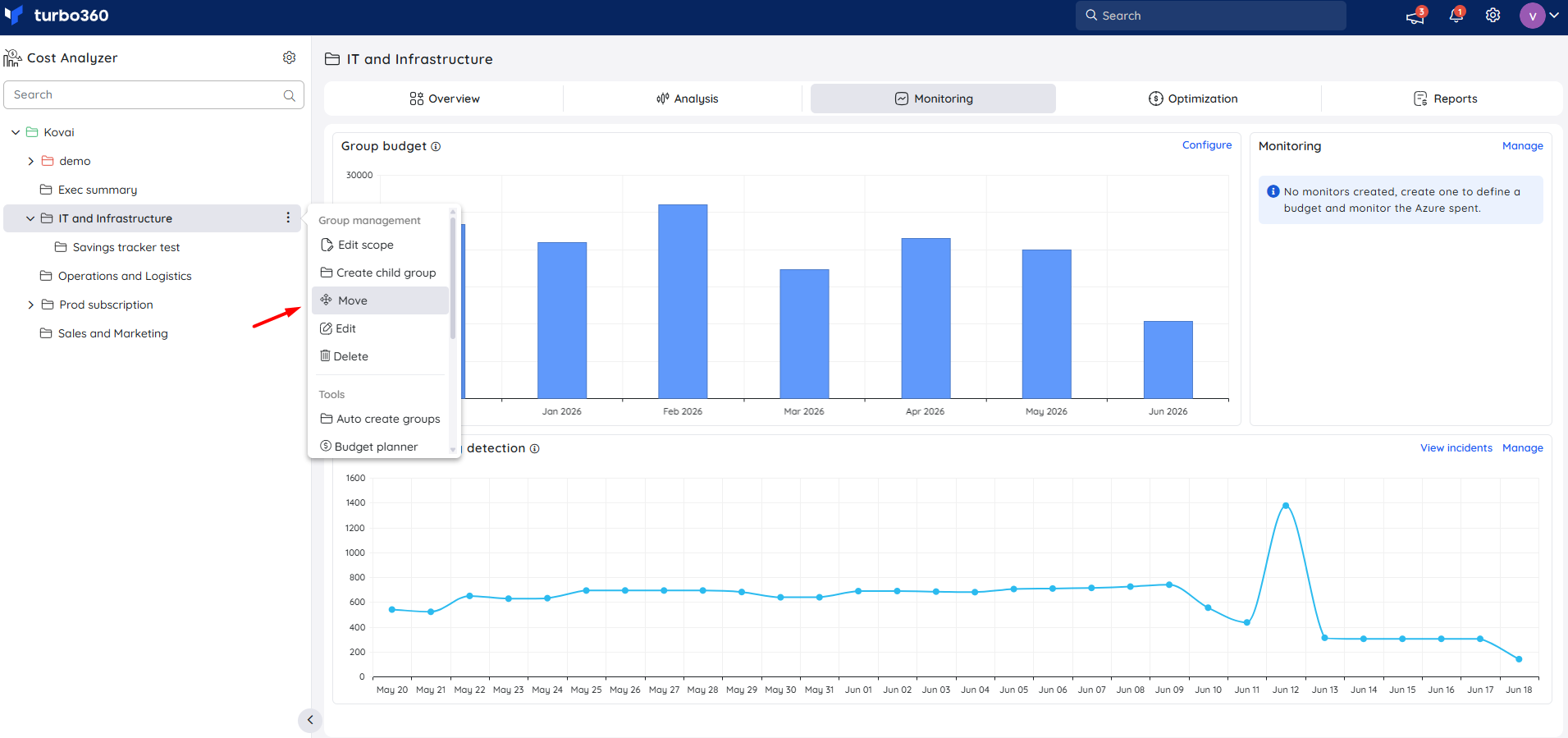
Task: Click the Feb 2026 budget bar
Action: (x=683, y=301)
